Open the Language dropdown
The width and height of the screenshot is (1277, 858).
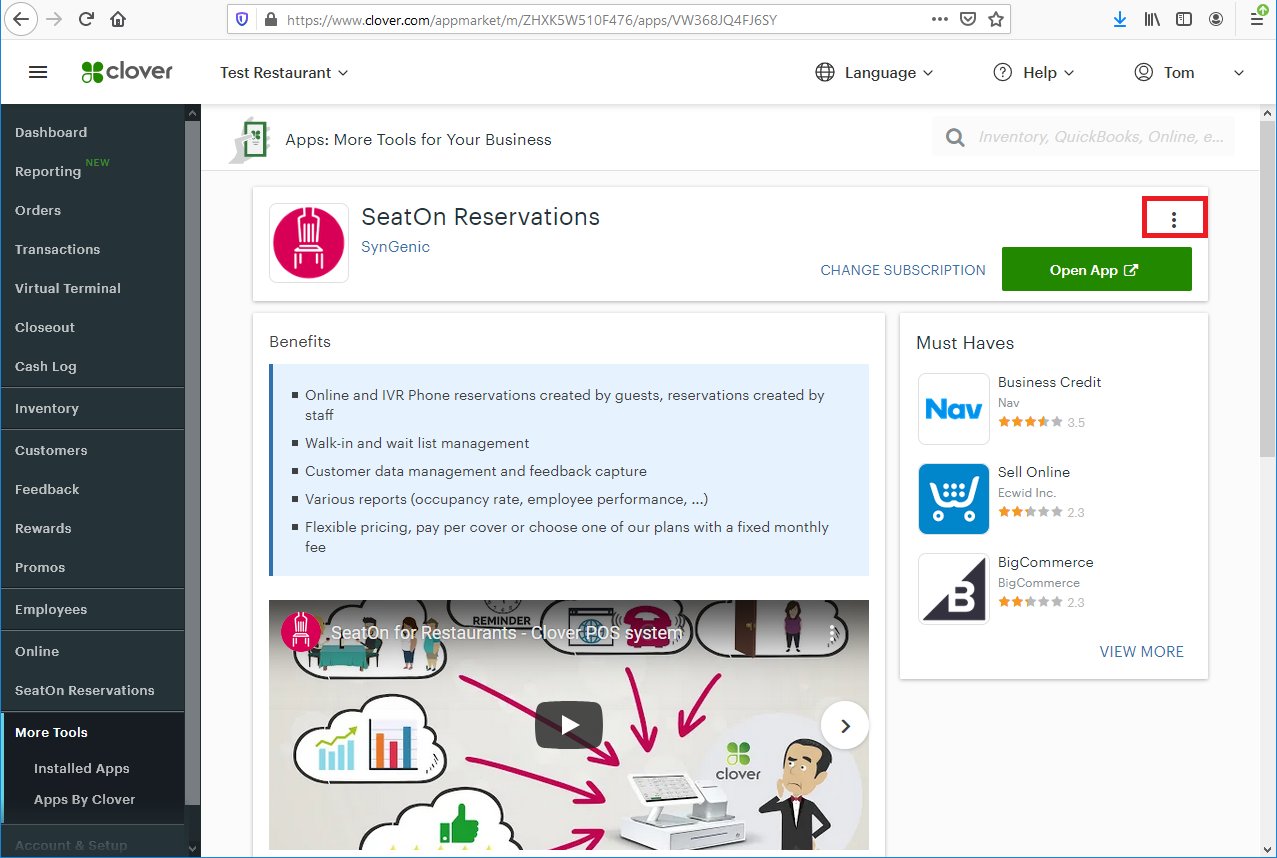tap(874, 73)
